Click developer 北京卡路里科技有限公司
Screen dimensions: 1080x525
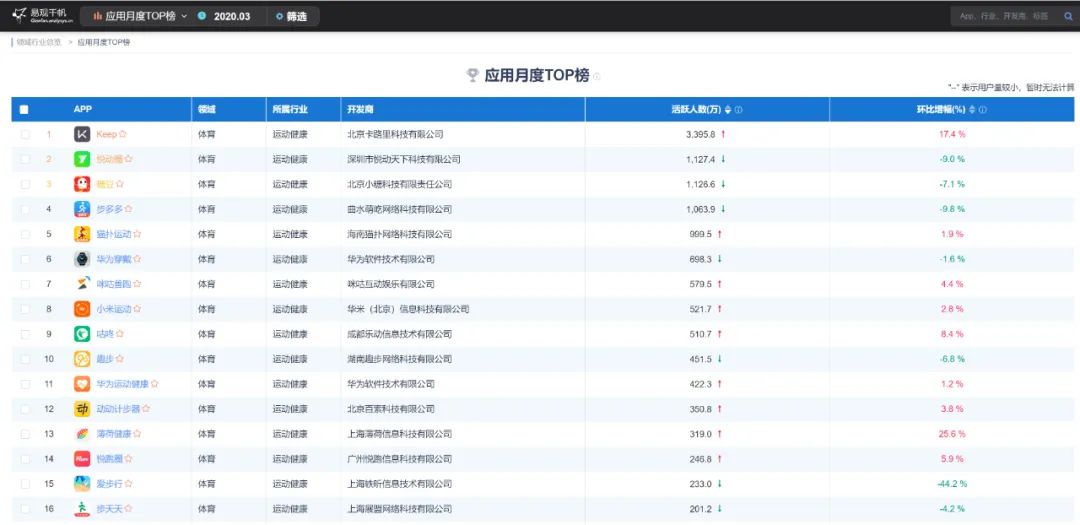tap(395, 134)
